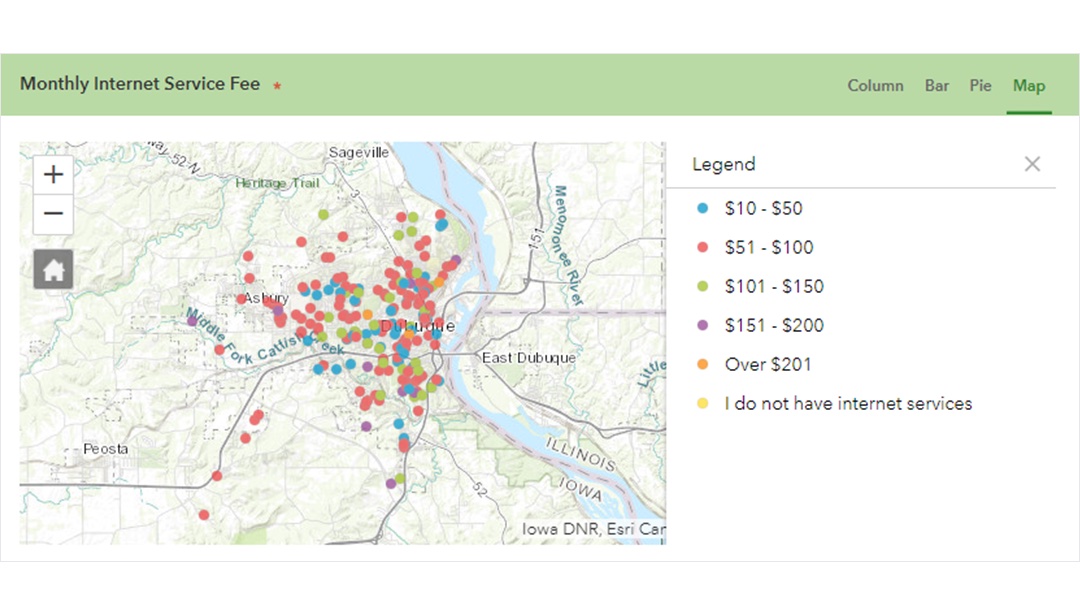
Task: Open the Iowa DNR Esri attribution link
Action: (x=592, y=527)
